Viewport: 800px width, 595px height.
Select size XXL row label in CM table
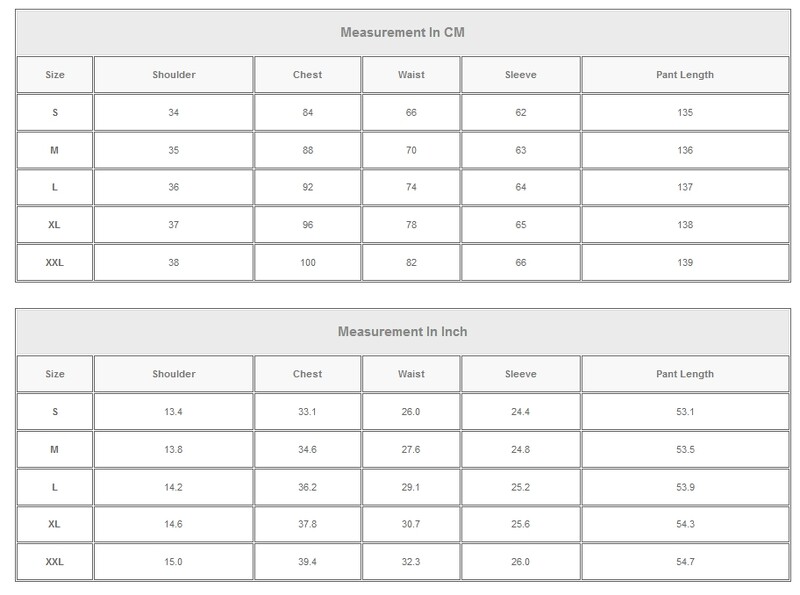(55, 263)
